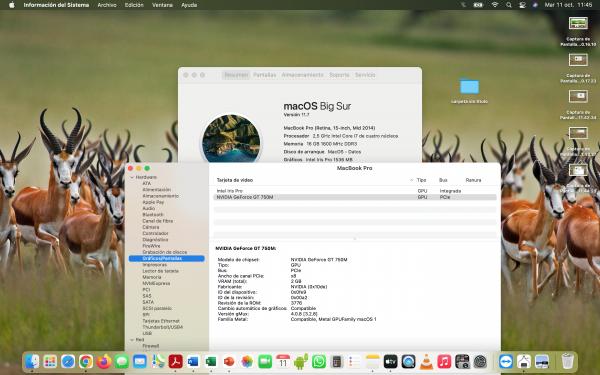This screenshot has height=375, width=600.
Task: Switch to Servicio tab in About window
Action: 365,75
